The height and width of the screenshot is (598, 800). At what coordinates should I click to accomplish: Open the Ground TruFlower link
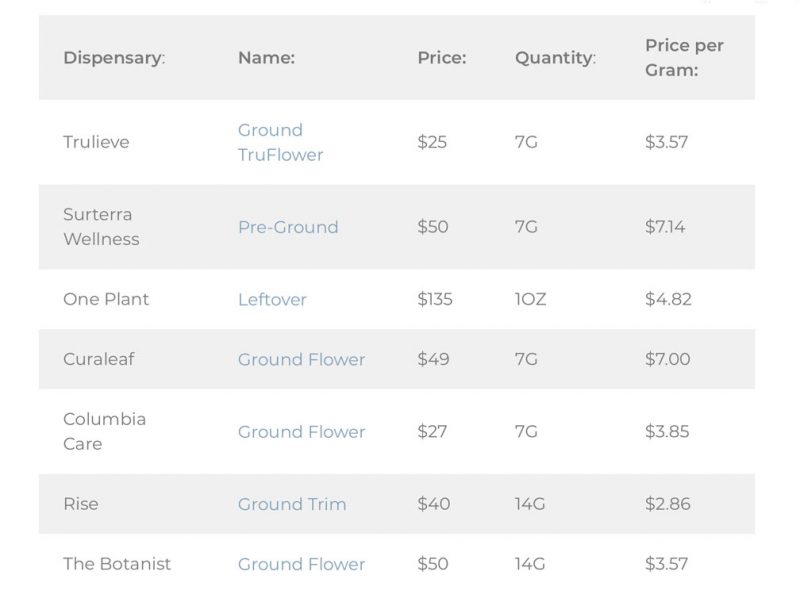(x=280, y=142)
